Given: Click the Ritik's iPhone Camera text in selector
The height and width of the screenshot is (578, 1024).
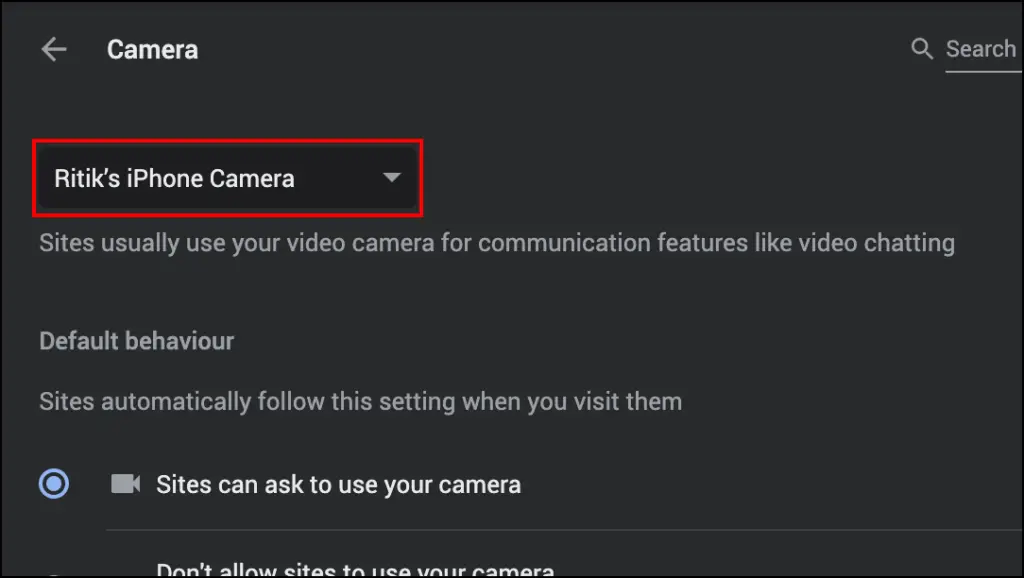Looking at the screenshot, I should 174,178.
